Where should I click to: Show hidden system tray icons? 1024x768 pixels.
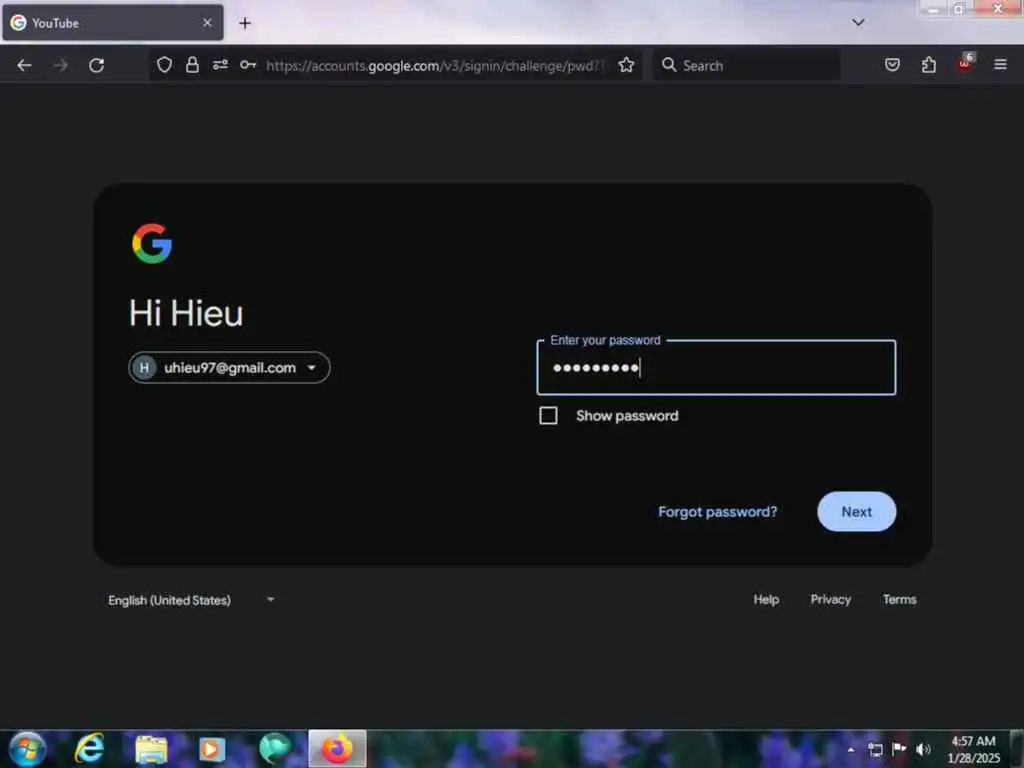click(851, 750)
